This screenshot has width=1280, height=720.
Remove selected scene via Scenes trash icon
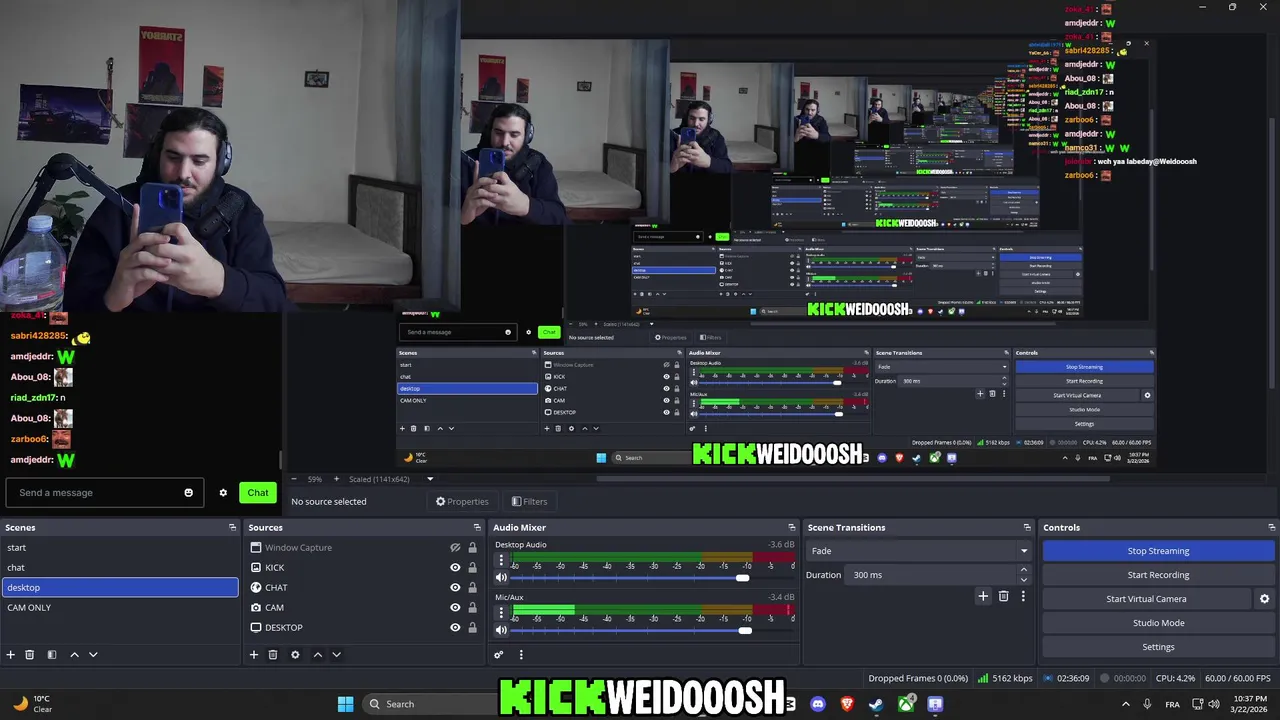coord(30,654)
